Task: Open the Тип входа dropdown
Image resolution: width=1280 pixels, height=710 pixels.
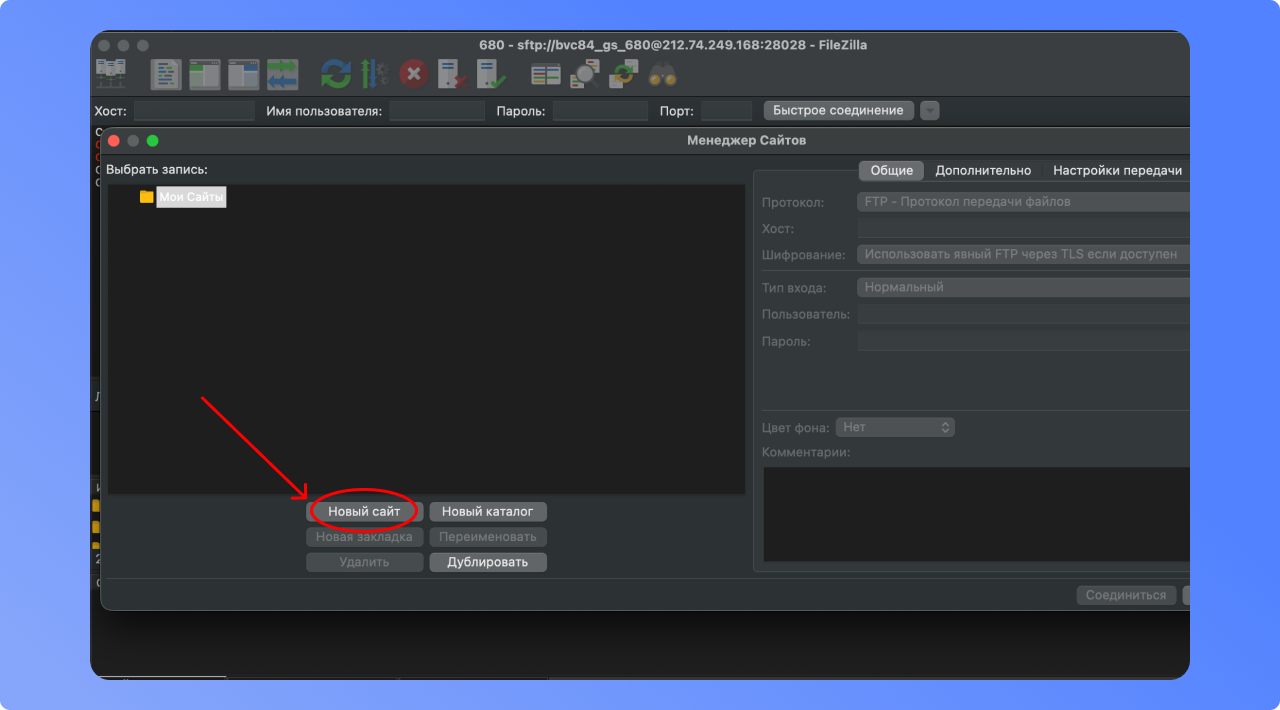Action: 1023,287
